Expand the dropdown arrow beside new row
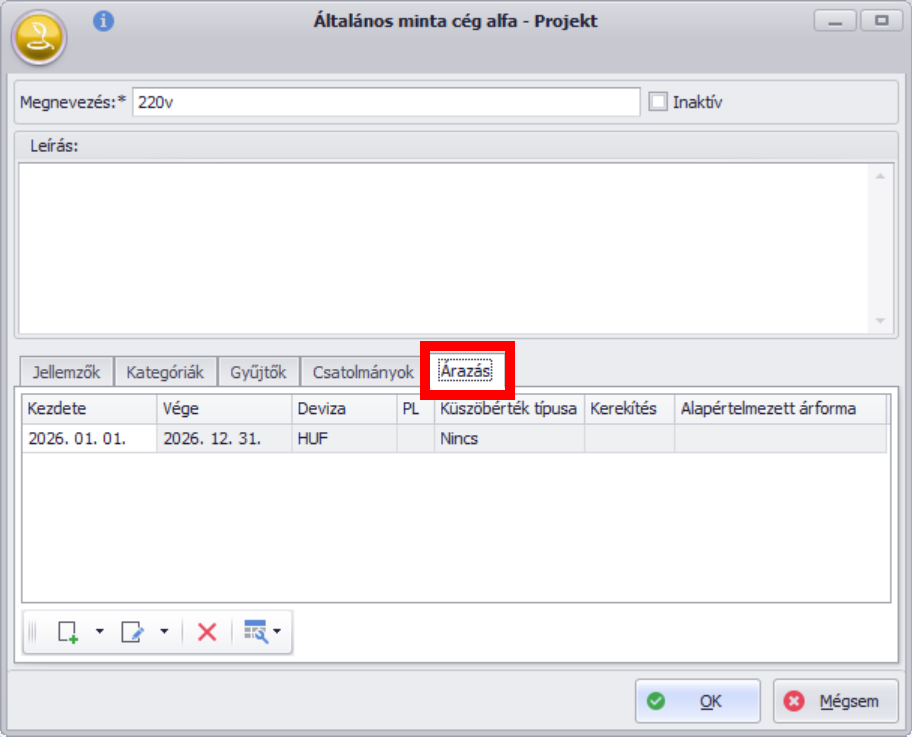 pos(99,632)
